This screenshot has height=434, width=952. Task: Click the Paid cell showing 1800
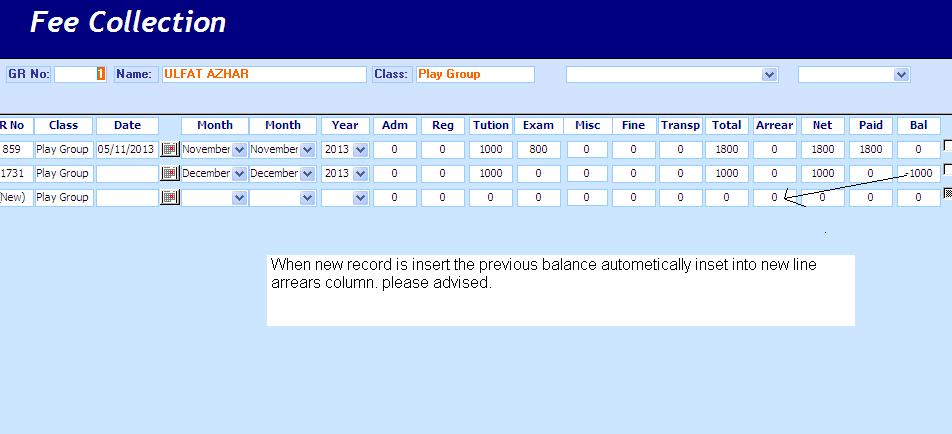click(871, 149)
